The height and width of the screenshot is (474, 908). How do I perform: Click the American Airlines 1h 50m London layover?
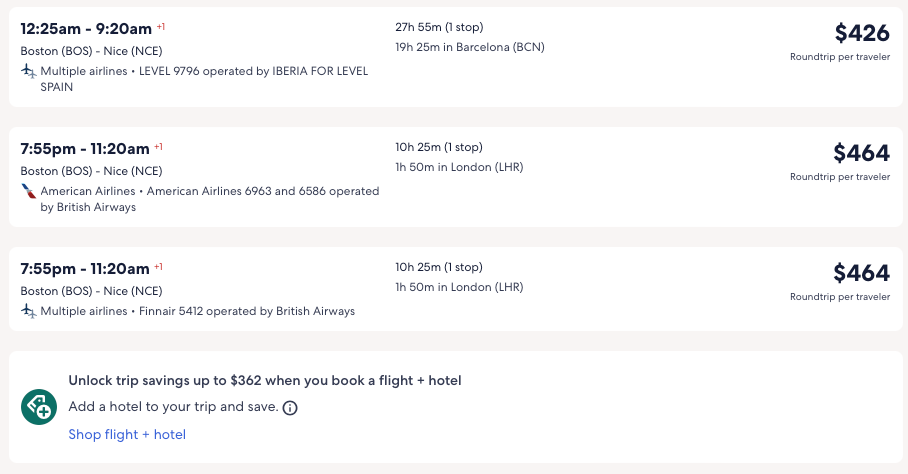[459, 167]
